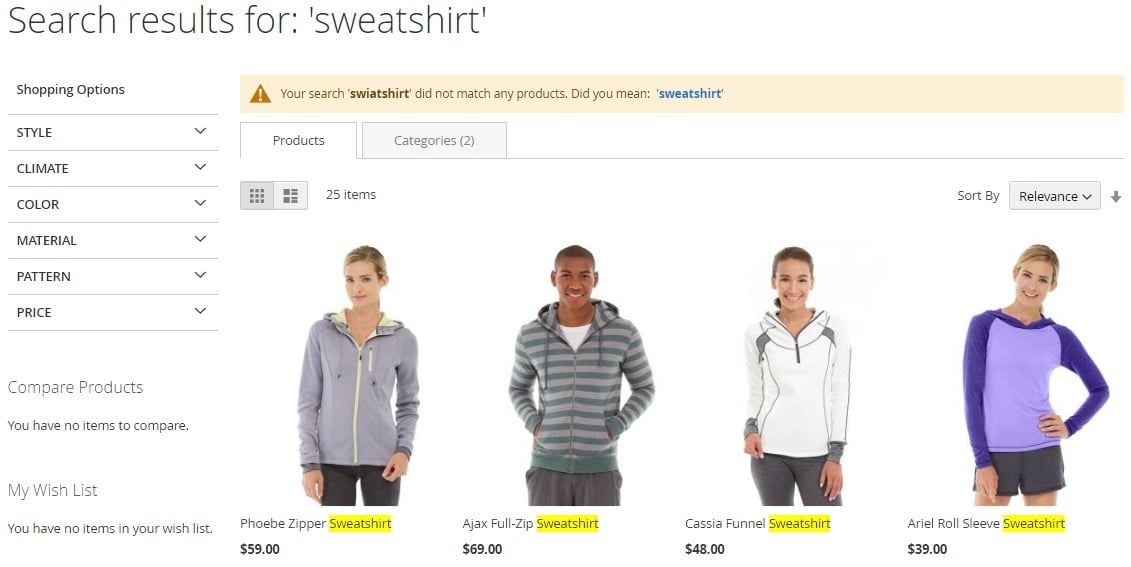Click the warning triangle icon

pos(260,94)
